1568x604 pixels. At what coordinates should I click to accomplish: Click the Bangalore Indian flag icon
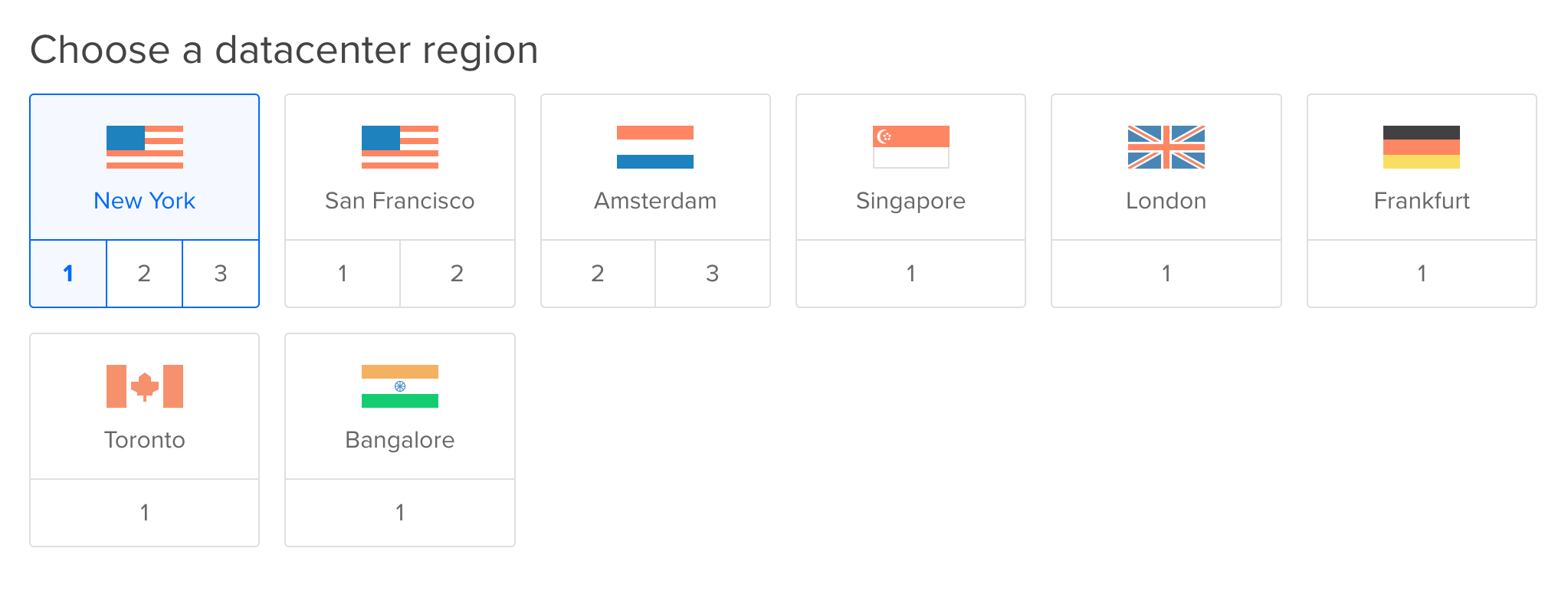pyautogui.click(x=399, y=386)
